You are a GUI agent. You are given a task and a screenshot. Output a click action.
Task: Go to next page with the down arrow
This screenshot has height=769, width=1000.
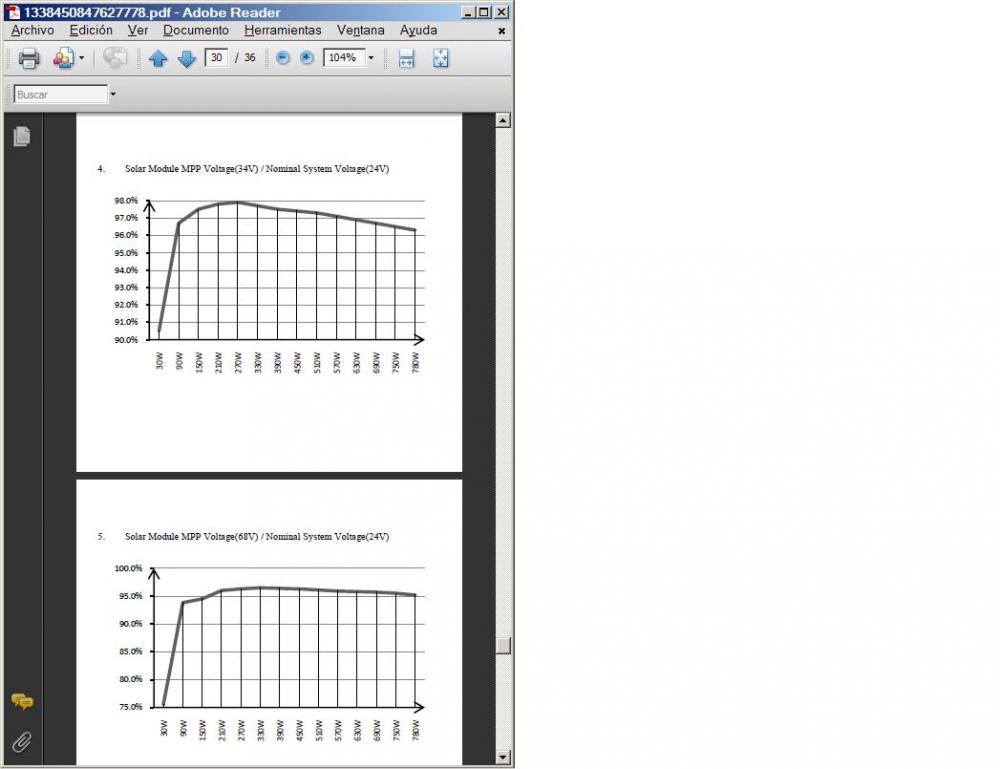point(187,59)
